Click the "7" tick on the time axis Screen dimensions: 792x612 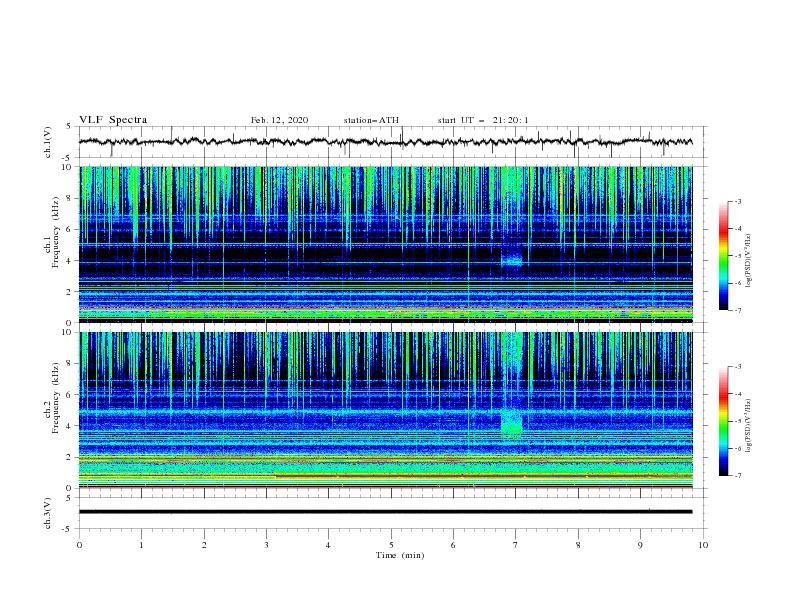click(516, 545)
